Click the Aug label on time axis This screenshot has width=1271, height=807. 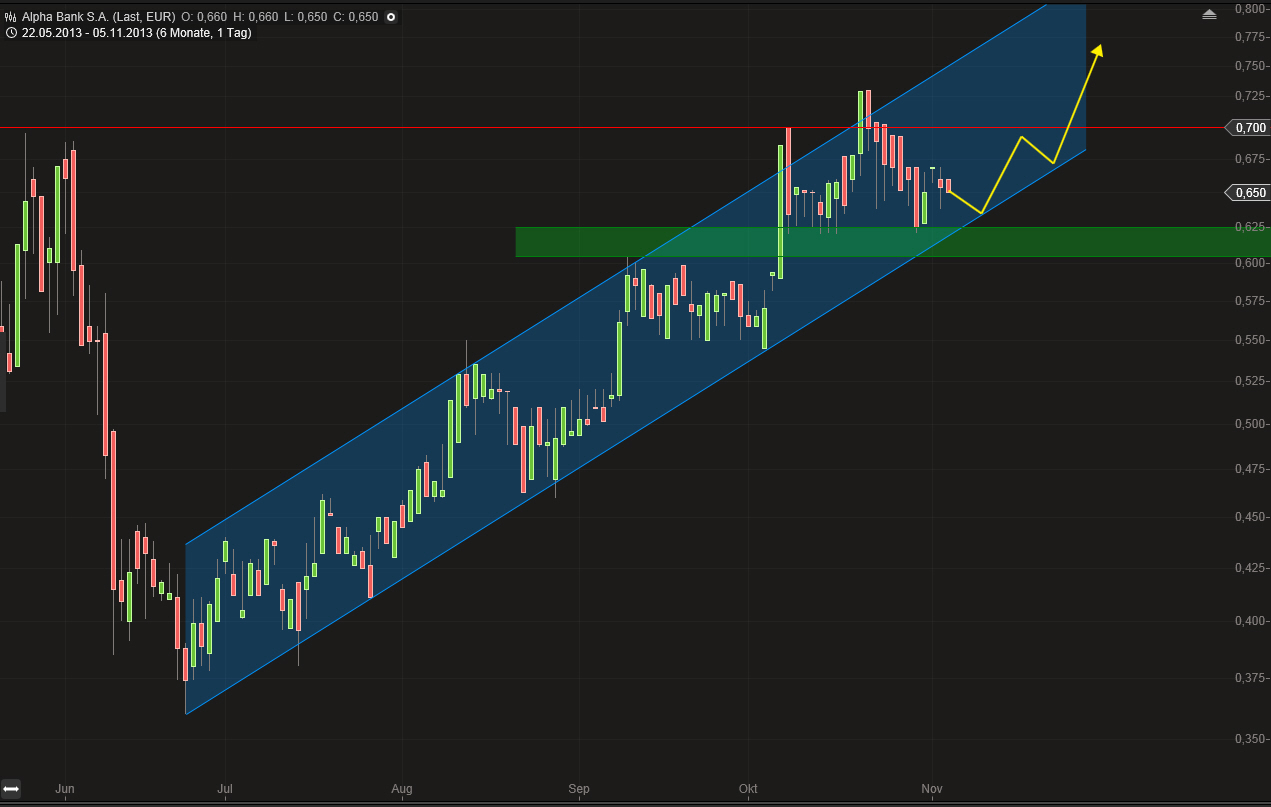(401, 790)
